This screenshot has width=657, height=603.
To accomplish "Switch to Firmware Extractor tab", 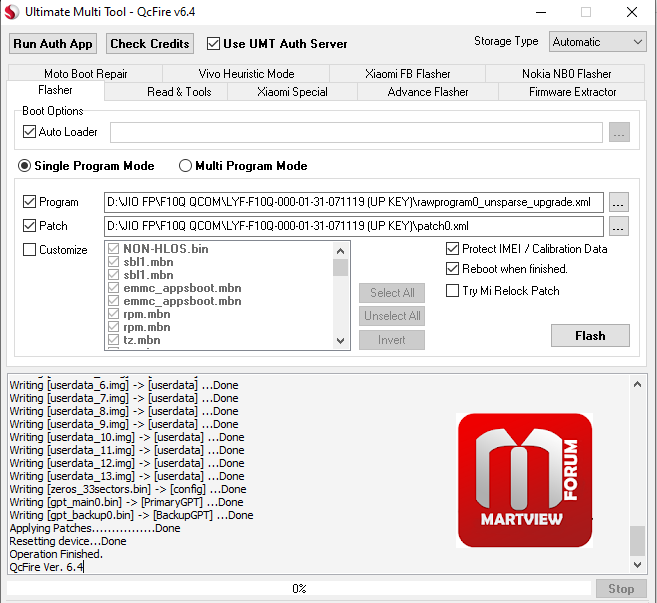I will [x=572, y=92].
